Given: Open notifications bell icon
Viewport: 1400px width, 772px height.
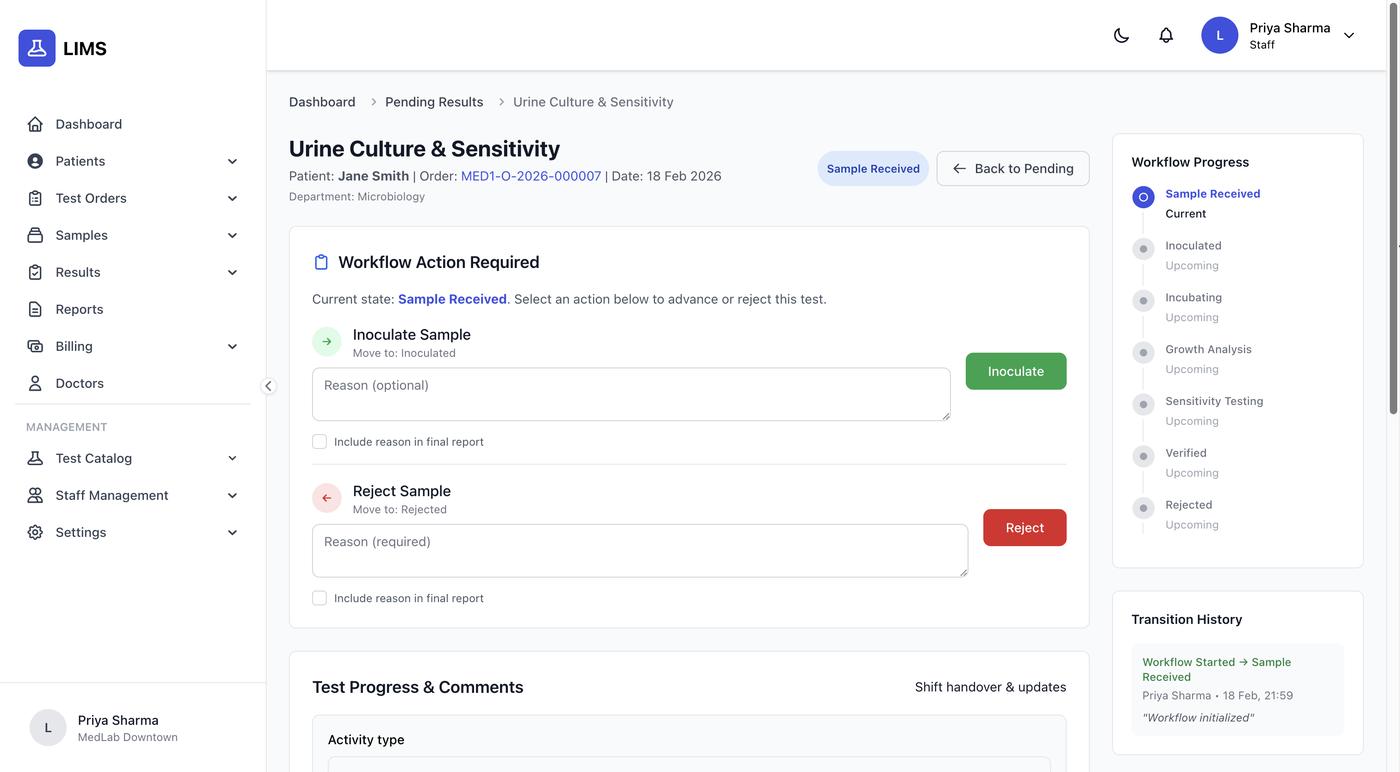Looking at the screenshot, I should (x=1166, y=35).
